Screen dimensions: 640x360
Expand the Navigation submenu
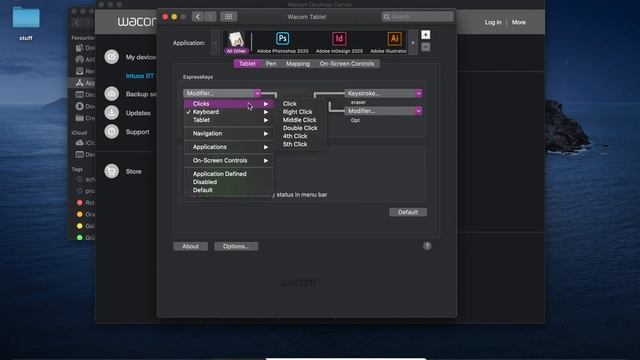pyautogui.click(x=229, y=133)
